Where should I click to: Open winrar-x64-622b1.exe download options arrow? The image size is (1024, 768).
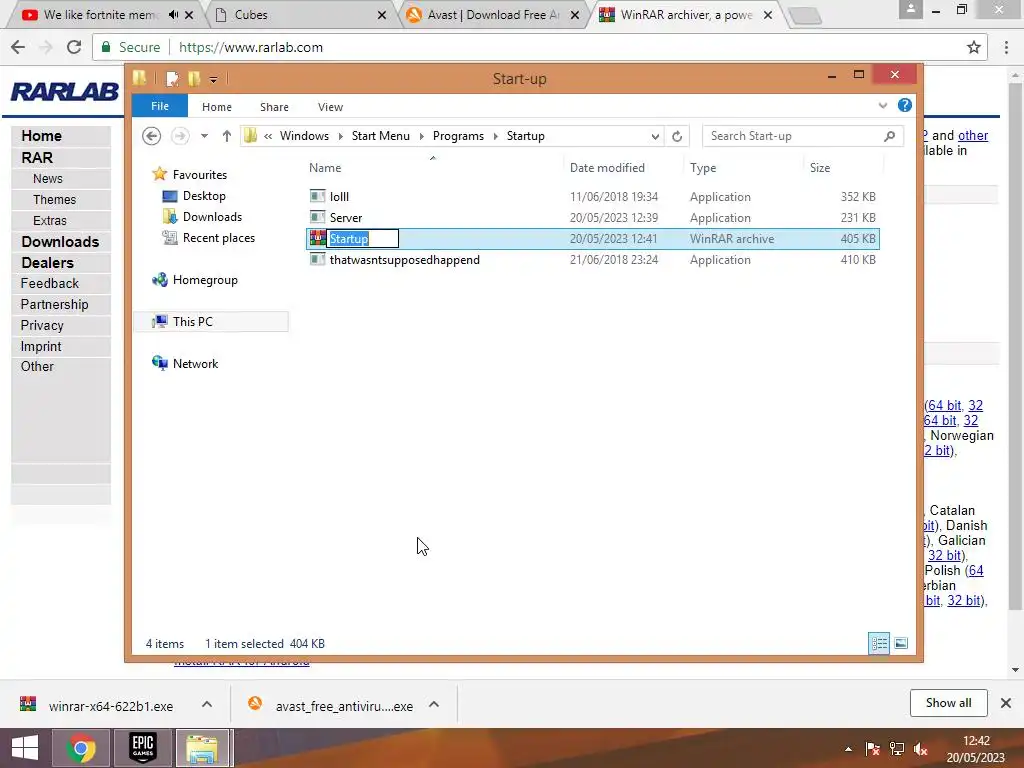[207, 704]
